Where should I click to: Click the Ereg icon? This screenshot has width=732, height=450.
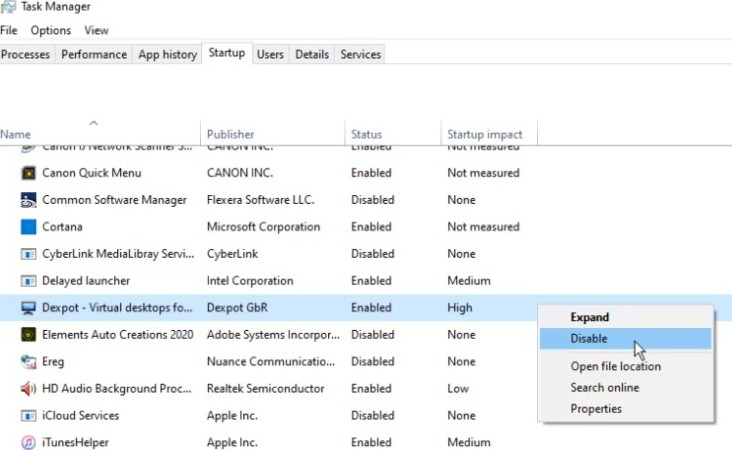pyautogui.click(x=28, y=362)
